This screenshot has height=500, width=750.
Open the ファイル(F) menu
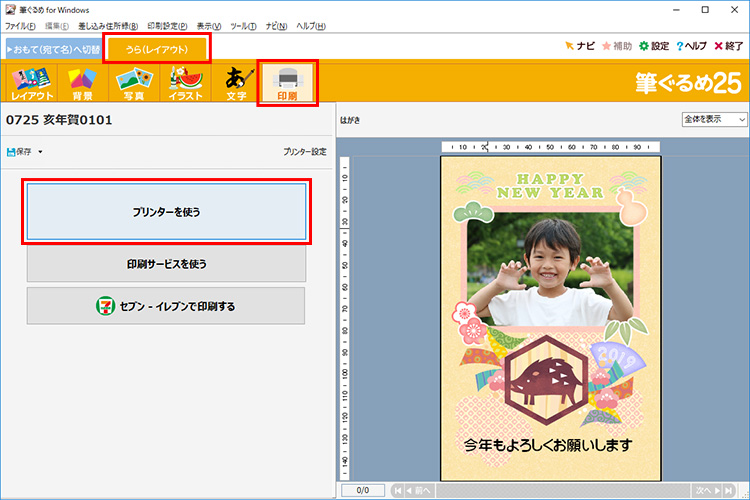pos(20,25)
